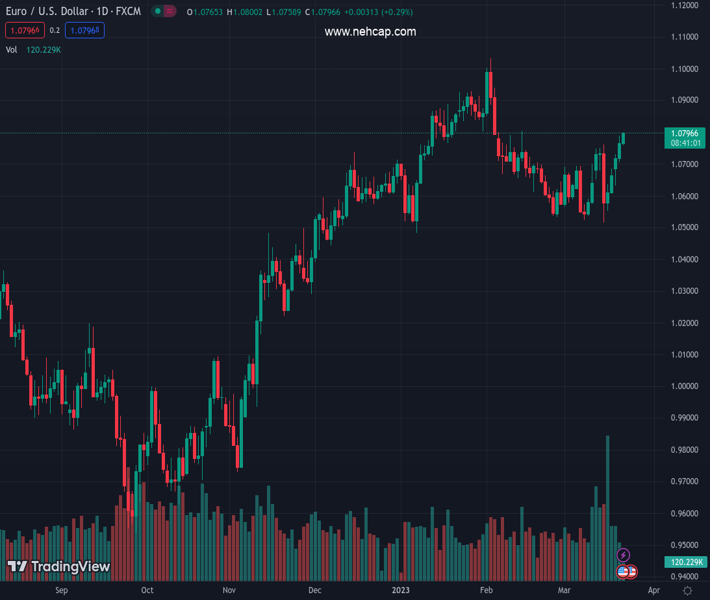Click the Apr label on time axis
710x600 pixels.
point(654,591)
